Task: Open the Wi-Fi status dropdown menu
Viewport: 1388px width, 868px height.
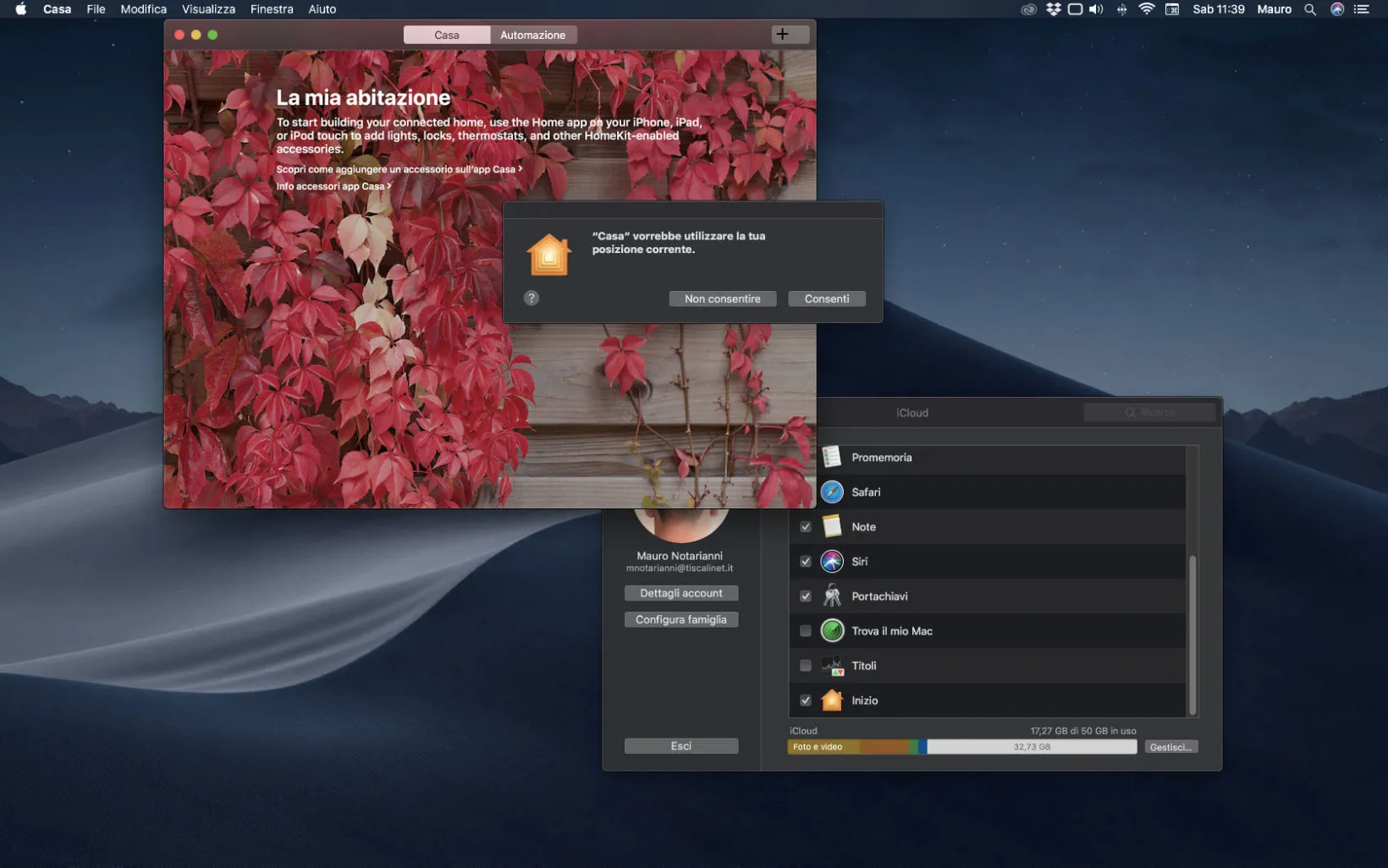Action: coord(1146,9)
